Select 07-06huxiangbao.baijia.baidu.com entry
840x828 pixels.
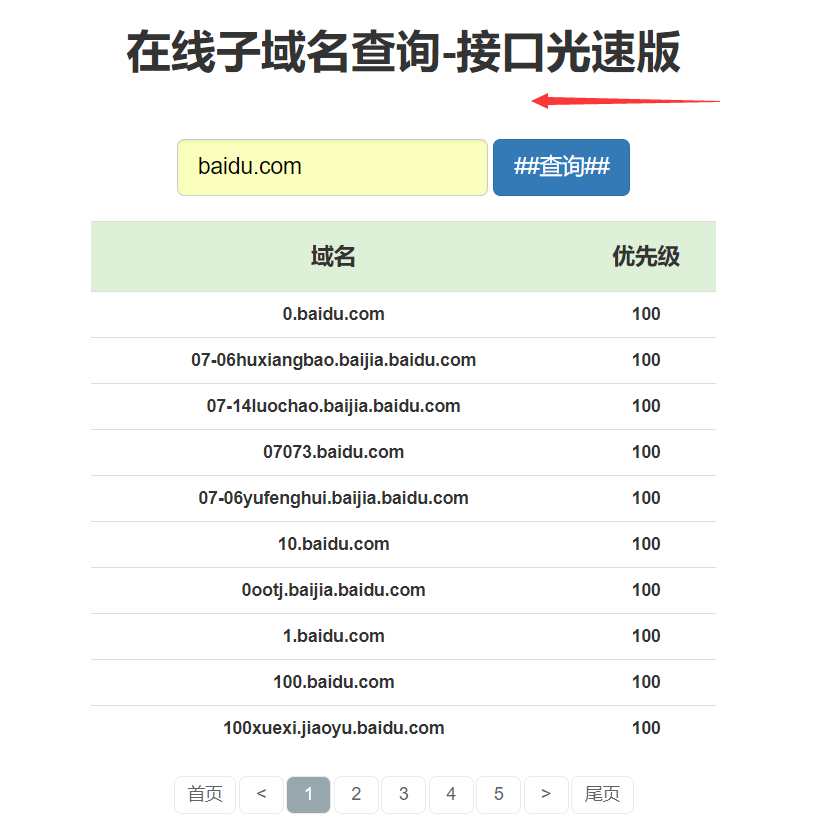333,360
